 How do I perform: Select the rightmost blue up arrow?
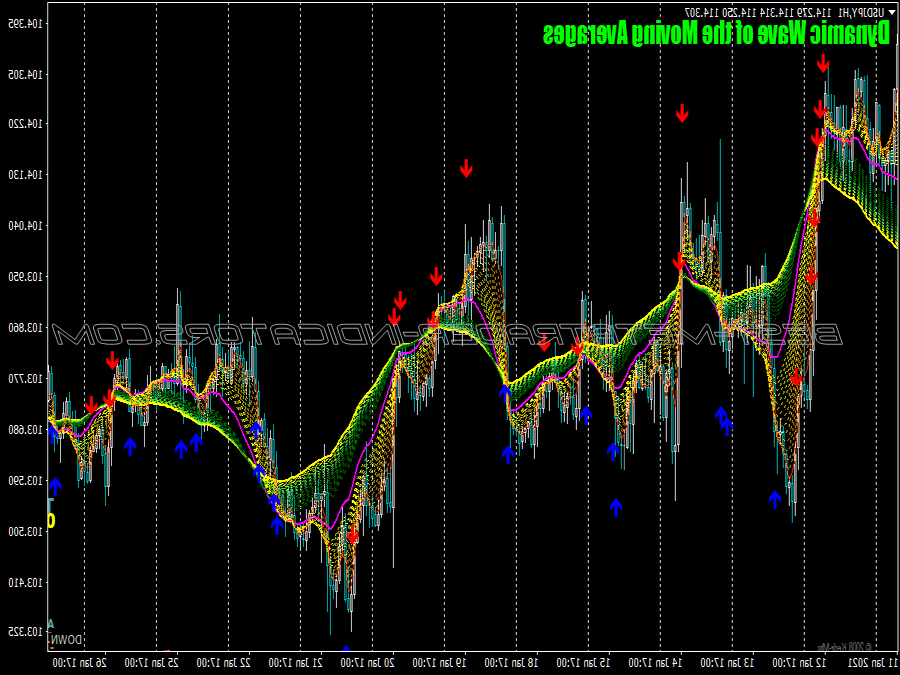pyautogui.click(x=775, y=499)
